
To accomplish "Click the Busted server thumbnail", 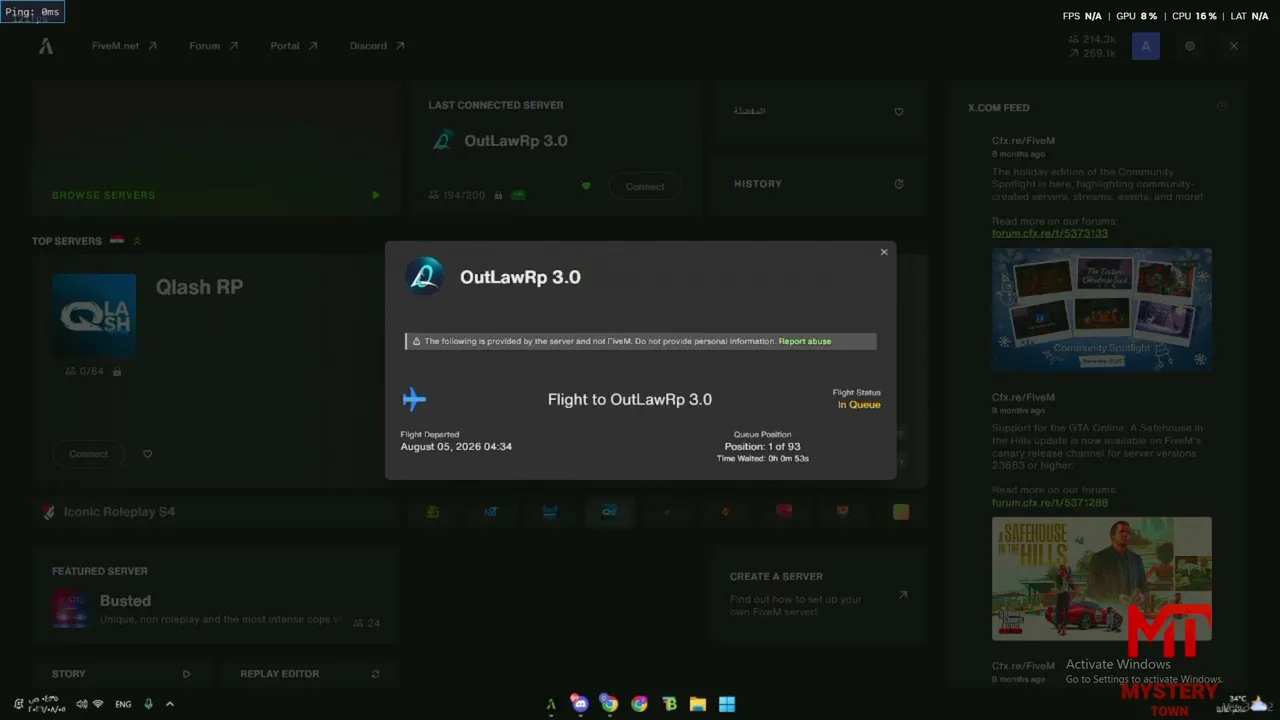I will coord(71,609).
